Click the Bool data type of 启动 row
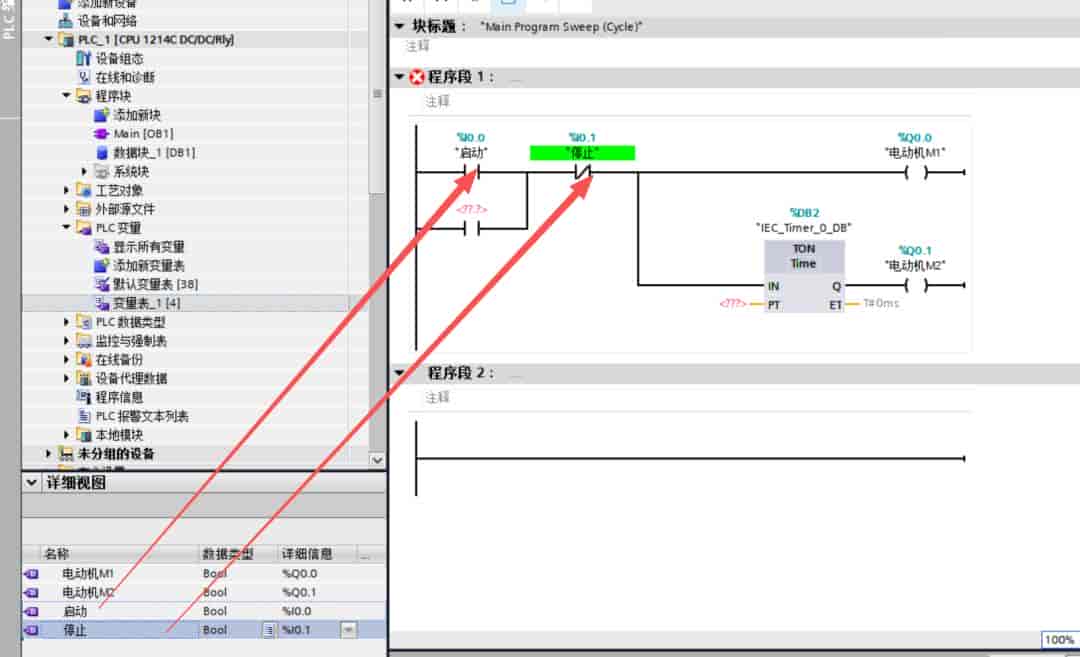 point(215,611)
